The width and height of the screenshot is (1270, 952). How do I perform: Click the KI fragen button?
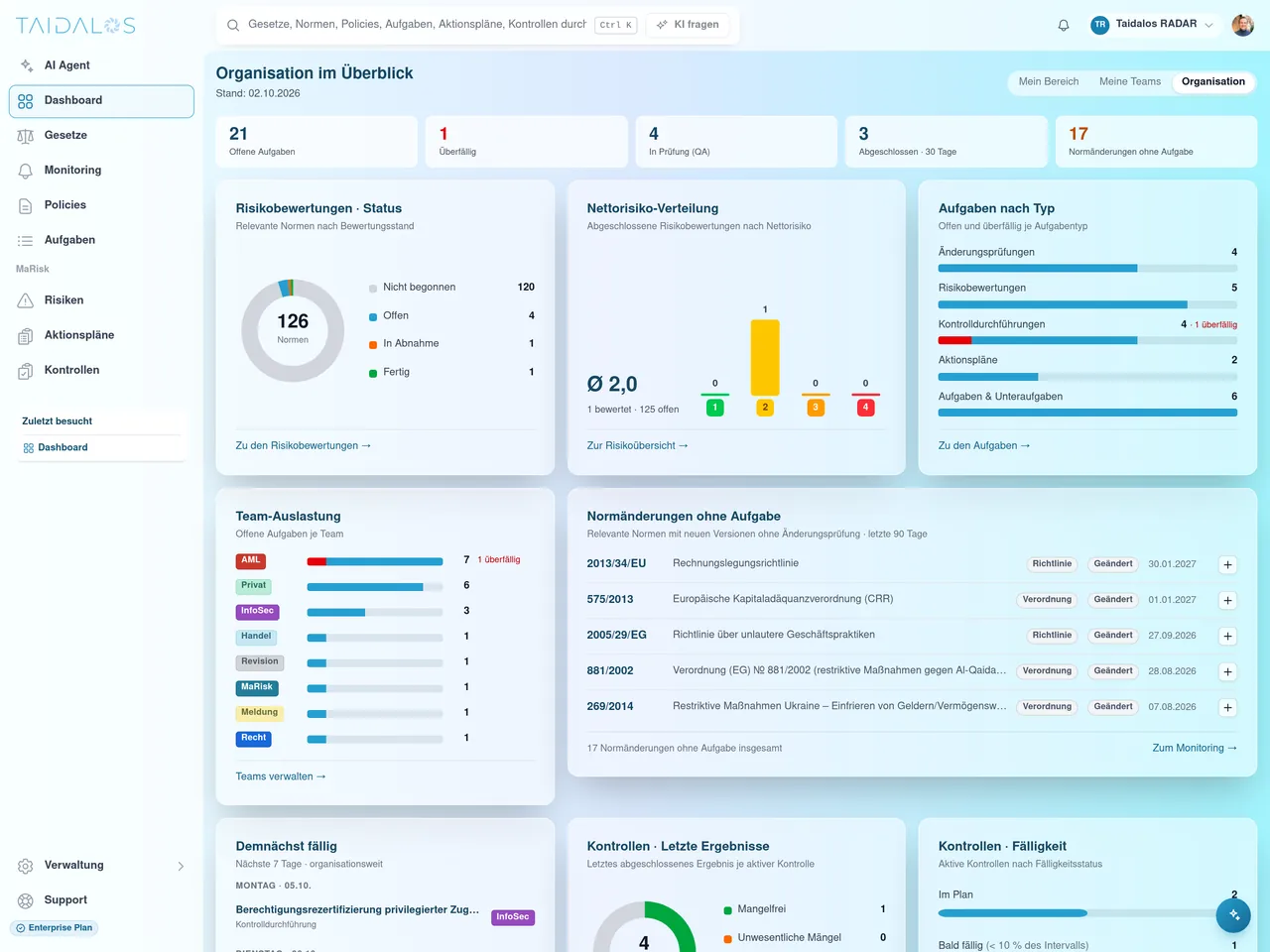click(x=688, y=25)
